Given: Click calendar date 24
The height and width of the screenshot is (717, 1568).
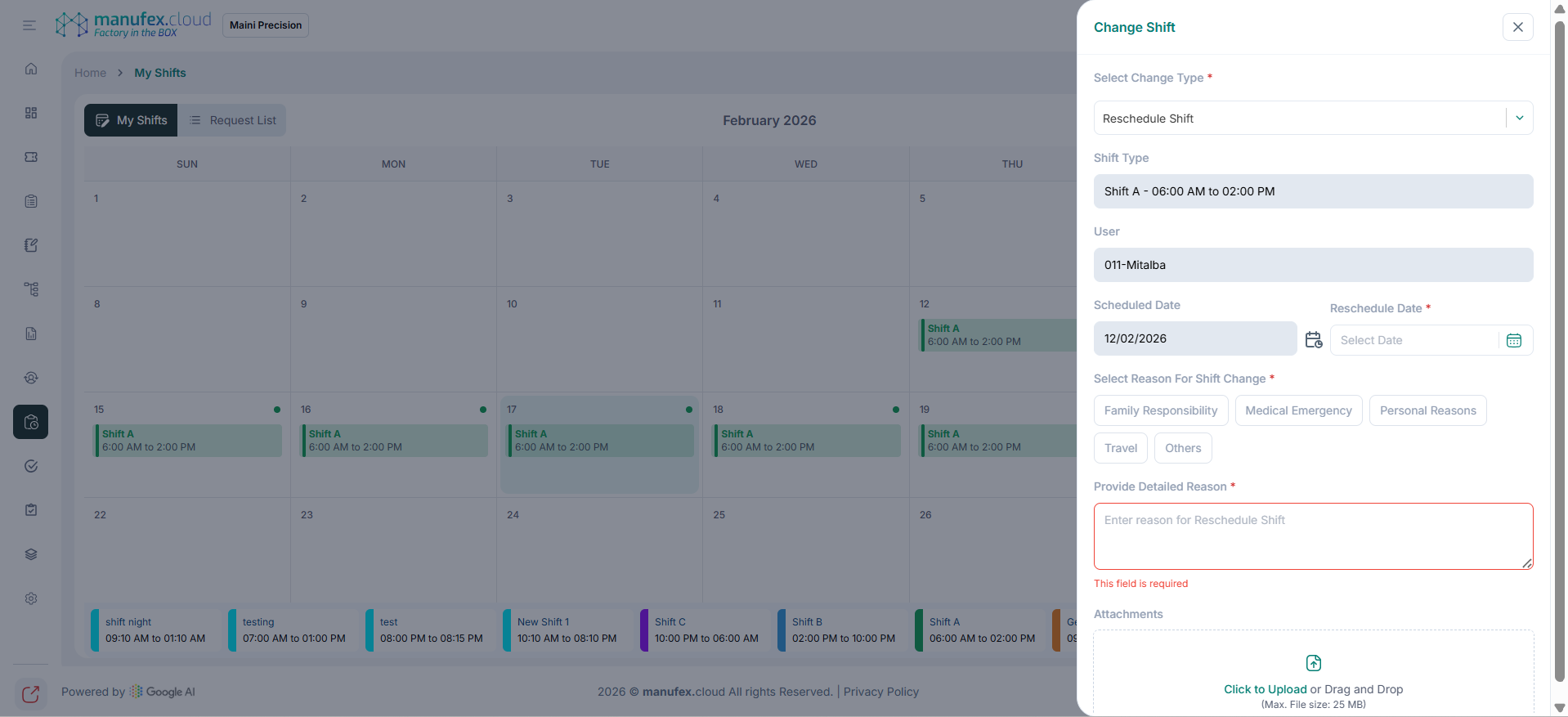Looking at the screenshot, I should [513, 515].
